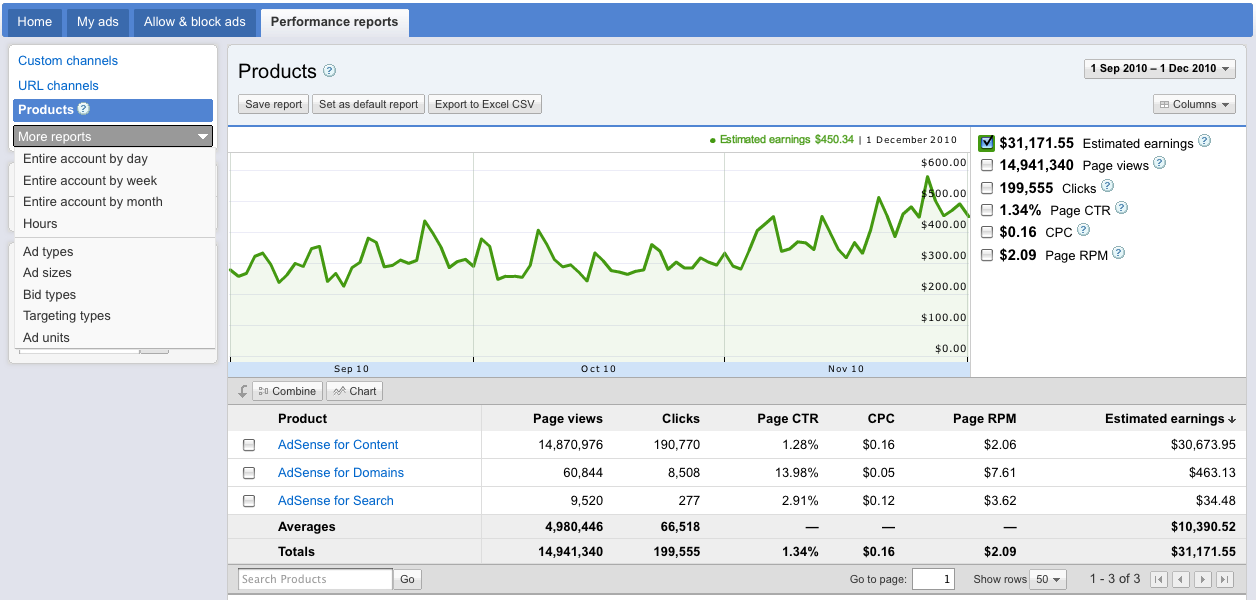The height and width of the screenshot is (600, 1256).
Task: Open Custom channels link
Action: [x=68, y=61]
